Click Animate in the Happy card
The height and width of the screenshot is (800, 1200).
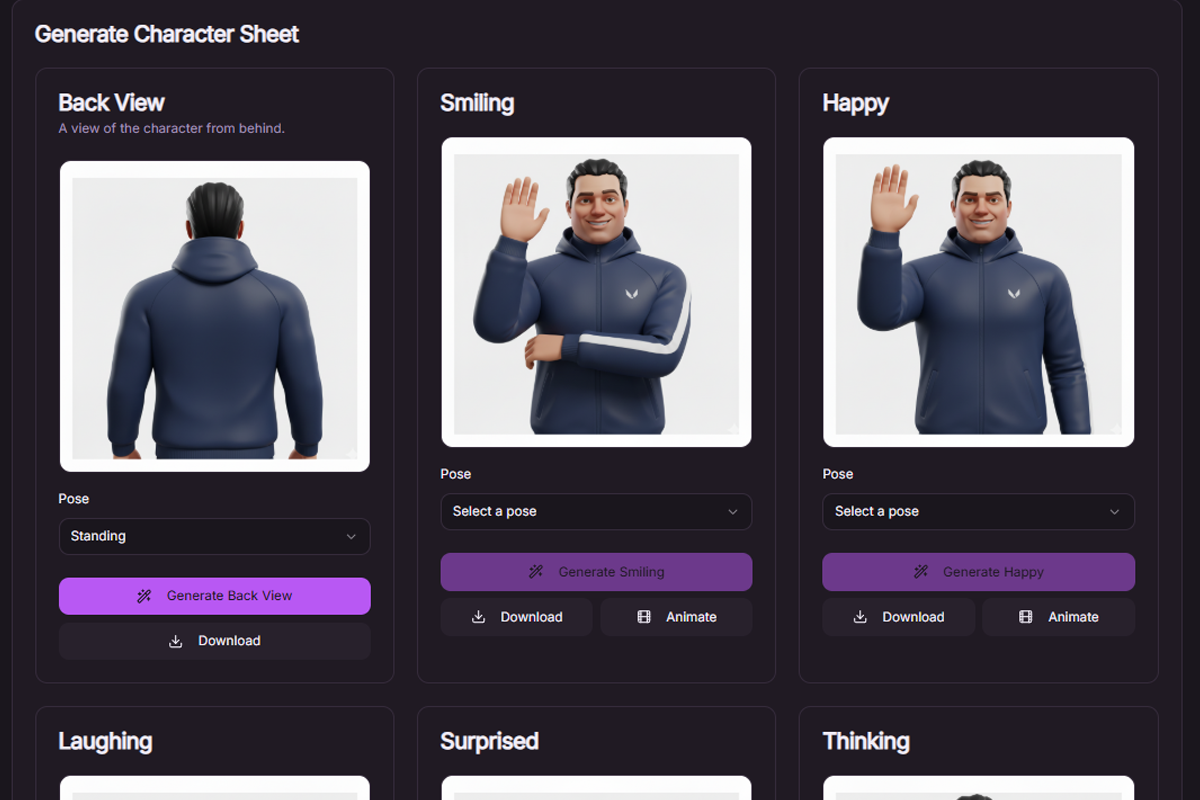(1058, 617)
